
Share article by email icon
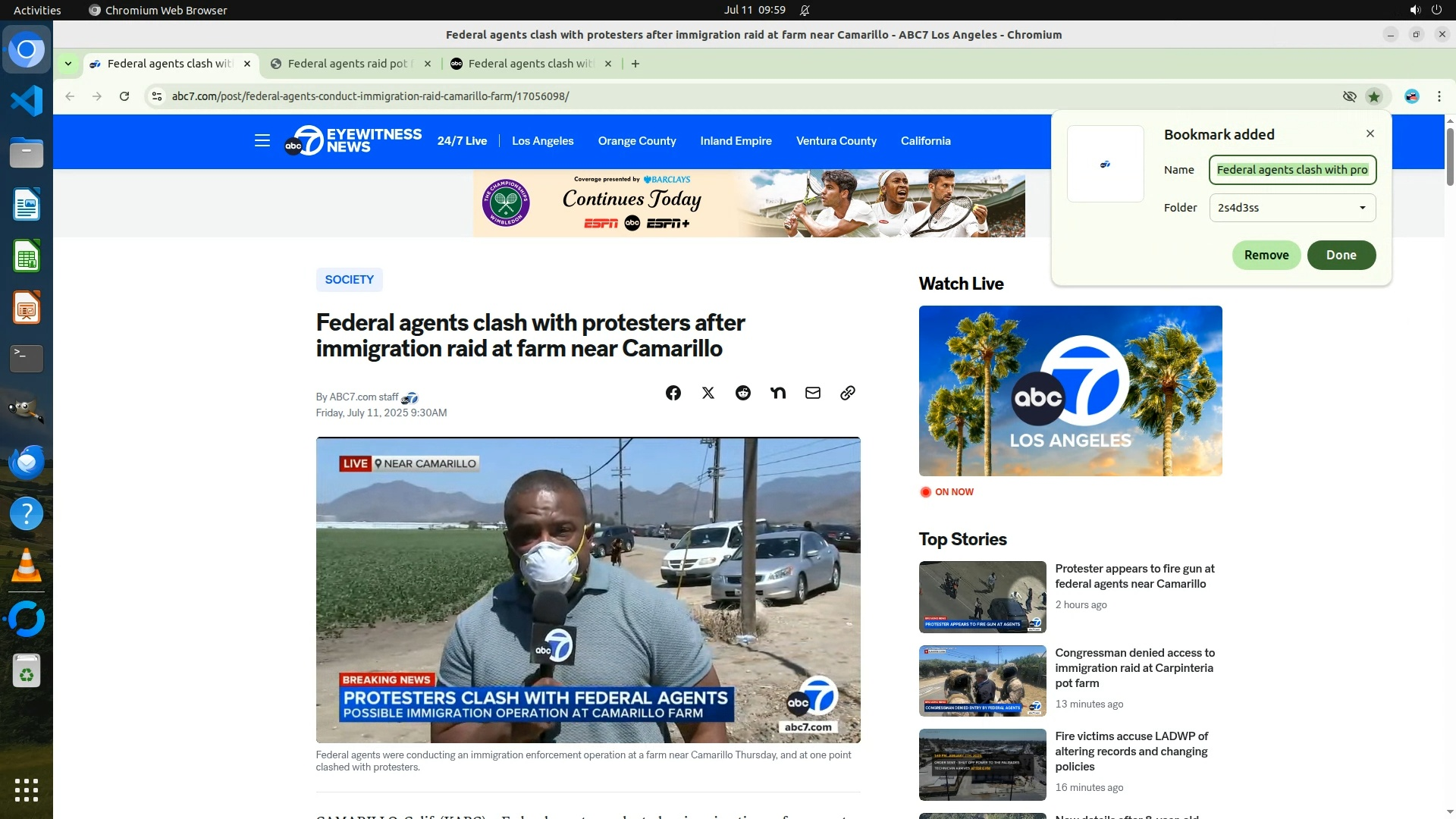point(812,393)
